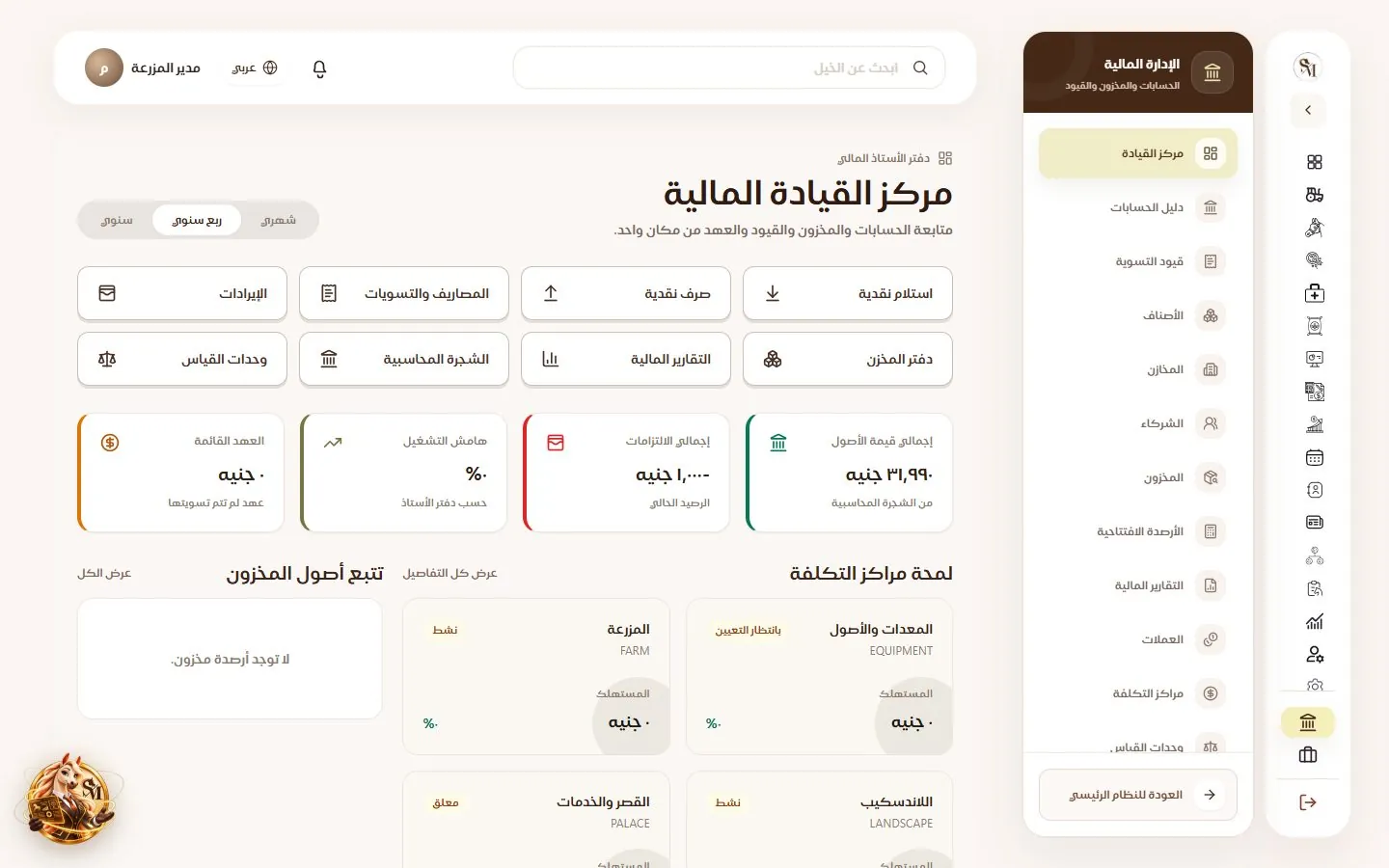Click the ابحث عن الخيل search field

click(x=729, y=68)
